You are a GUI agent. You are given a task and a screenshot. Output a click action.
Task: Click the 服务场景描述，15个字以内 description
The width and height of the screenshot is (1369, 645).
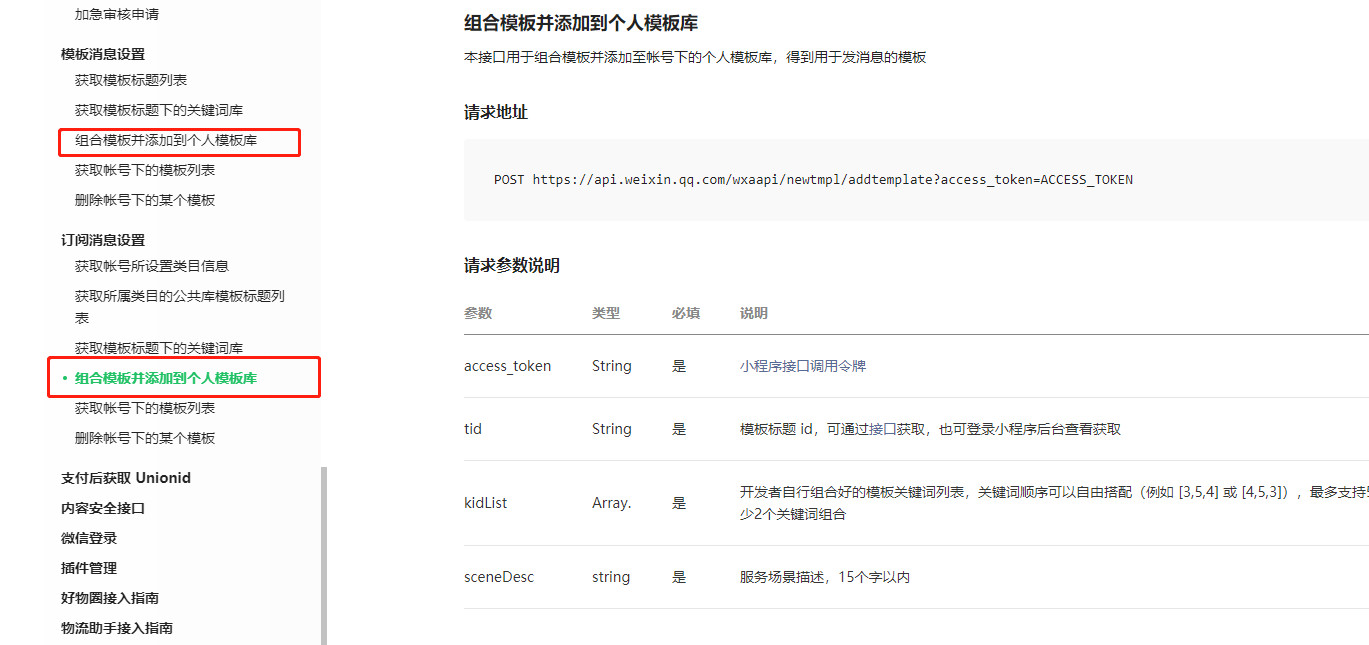point(825,577)
